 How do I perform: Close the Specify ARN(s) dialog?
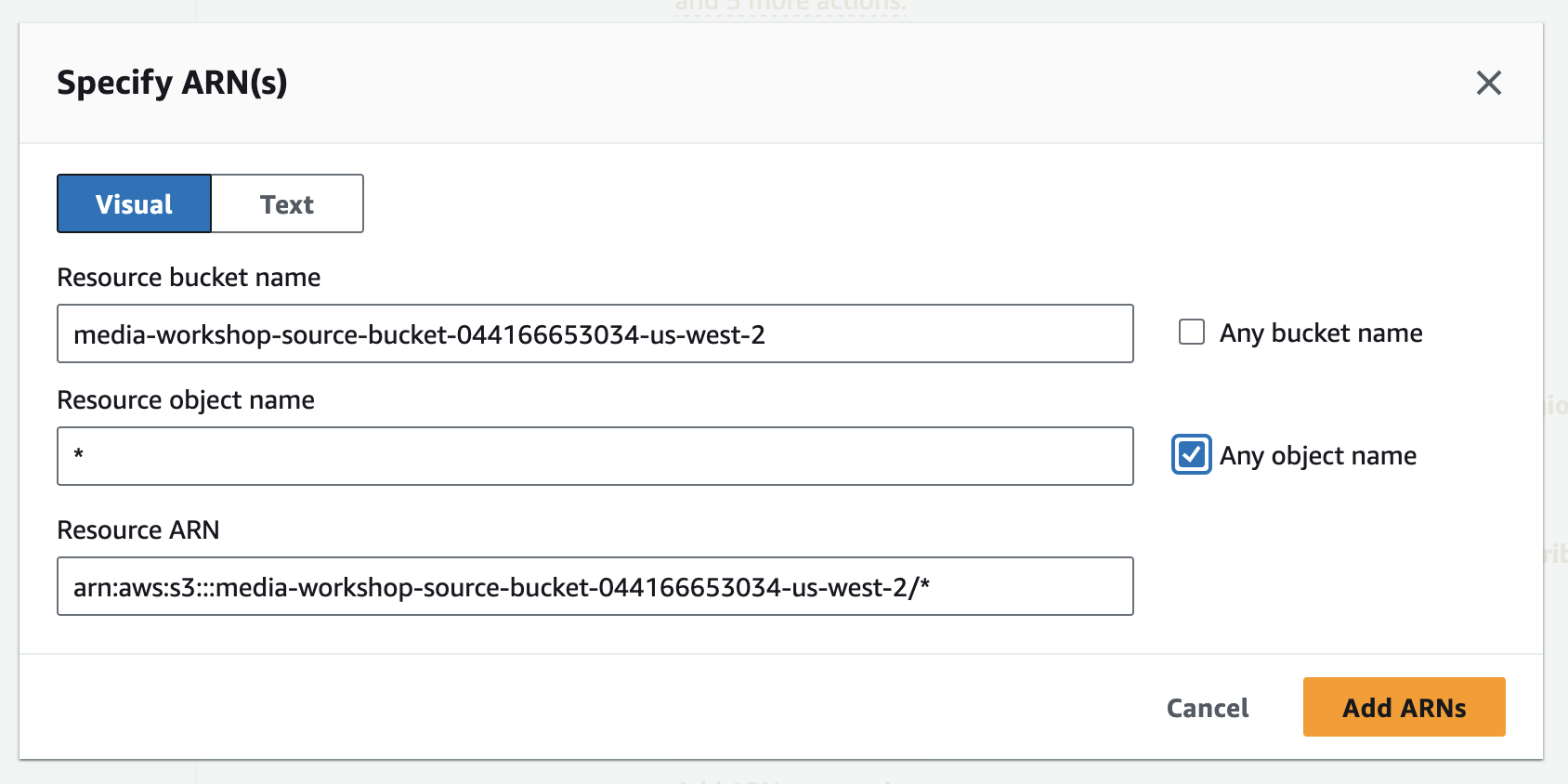(x=1488, y=83)
